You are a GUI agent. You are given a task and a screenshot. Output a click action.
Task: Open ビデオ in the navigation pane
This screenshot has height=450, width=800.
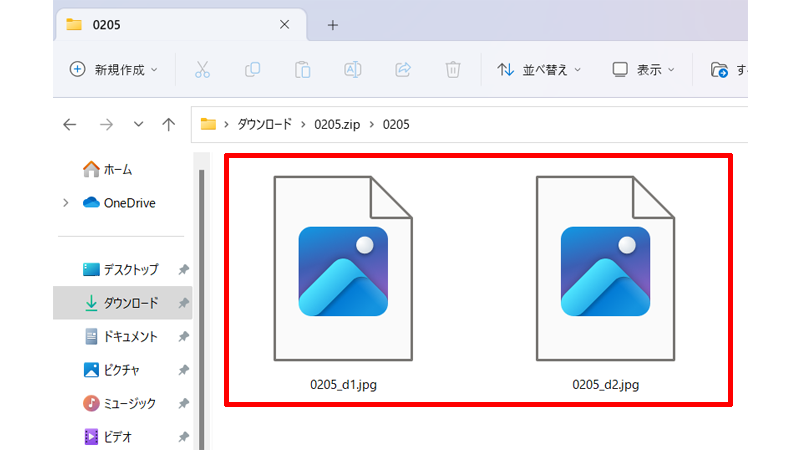(x=108, y=437)
